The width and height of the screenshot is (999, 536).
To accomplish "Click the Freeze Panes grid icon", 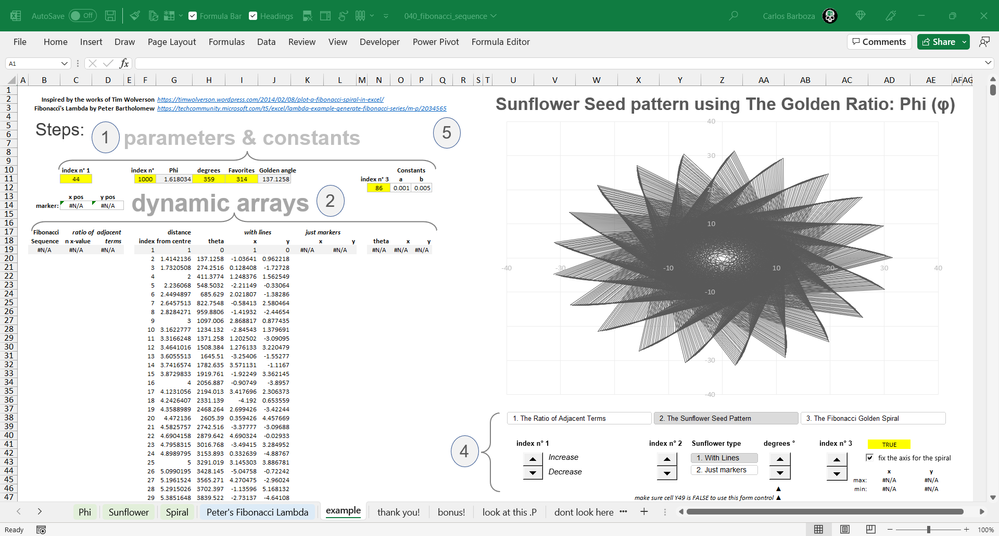I will 169,16.
